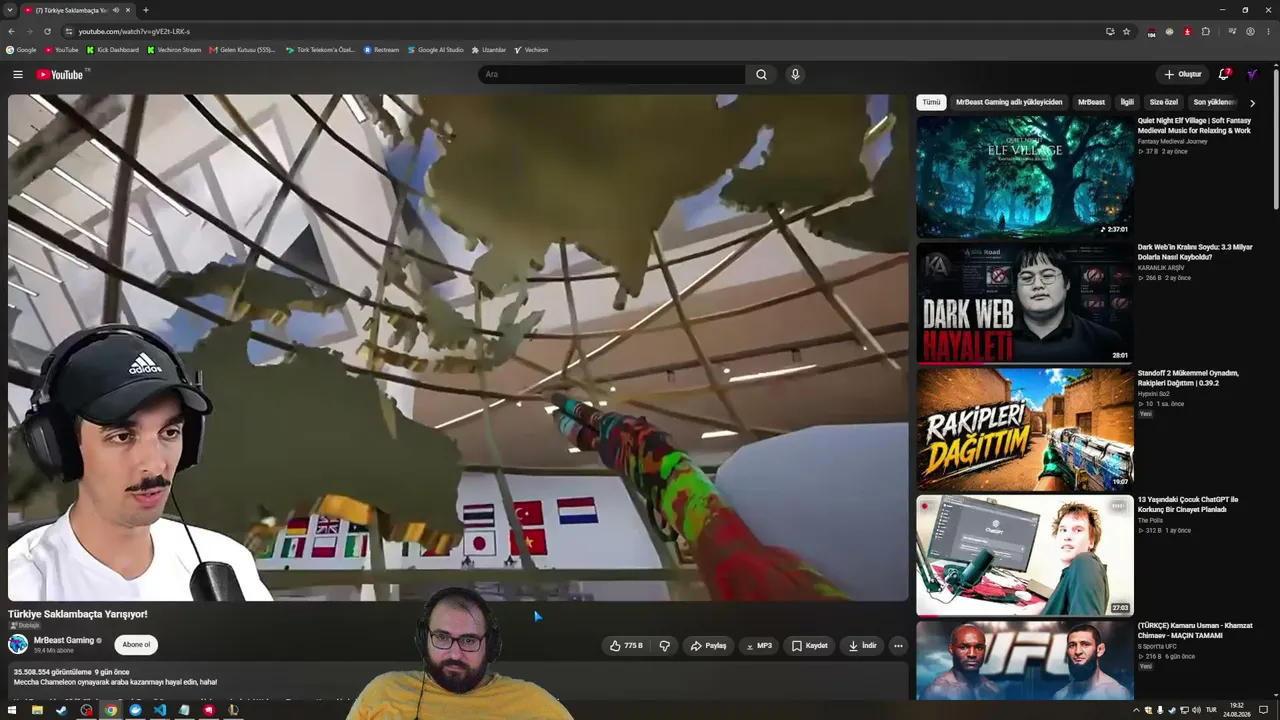Select the MrBeast filter chip
The width and height of the screenshot is (1280, 720).
[1091, 102]
